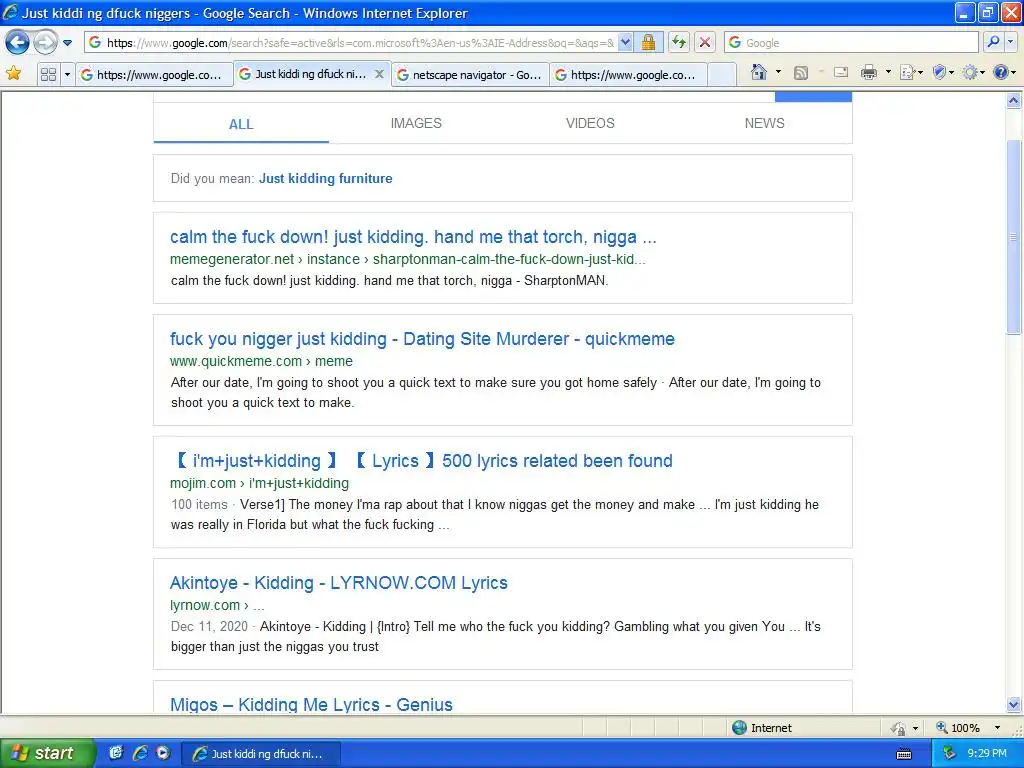Open the Page menu icon
Screen dimensions: 1024x768
tap(911, 72)
